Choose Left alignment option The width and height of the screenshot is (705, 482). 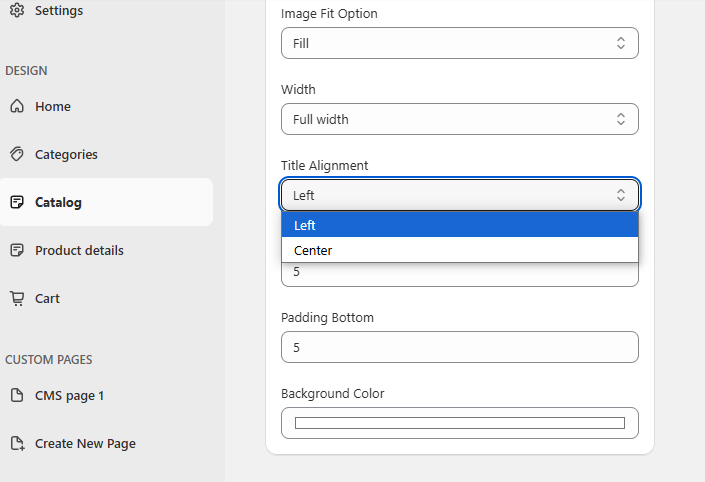(460, 225)
